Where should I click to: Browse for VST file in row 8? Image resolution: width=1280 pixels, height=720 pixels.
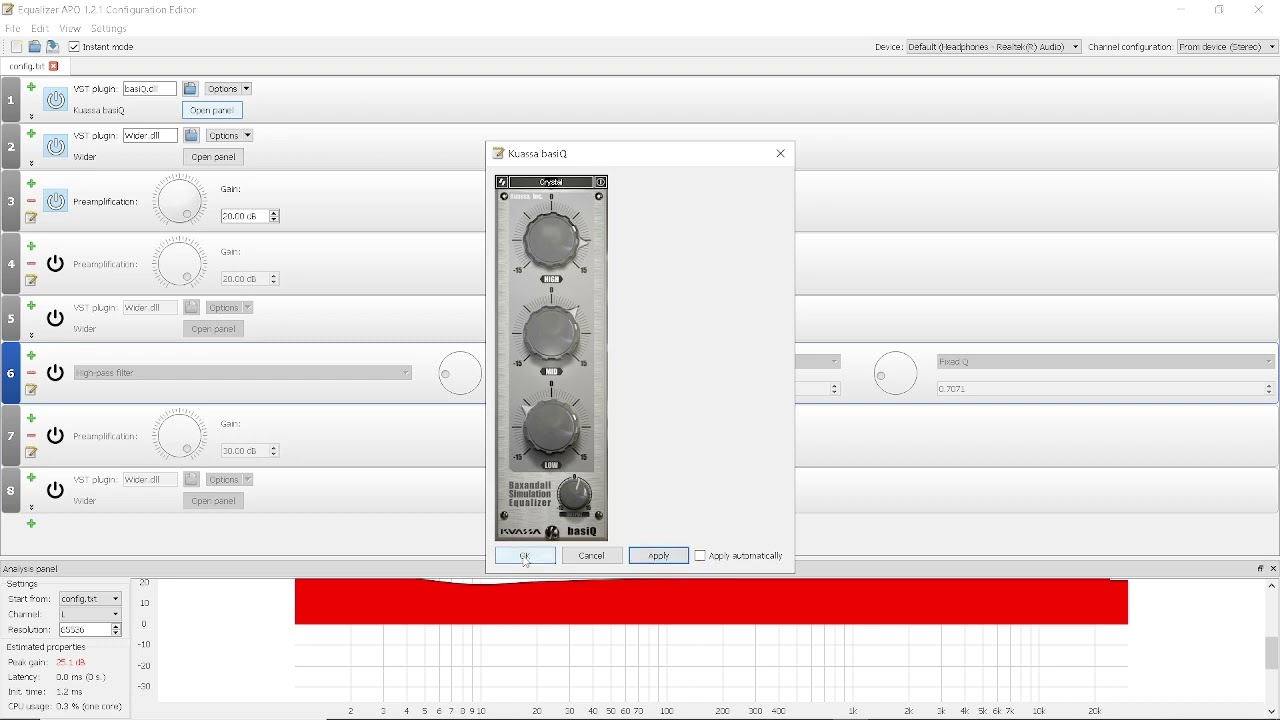pyautogui.click(x=191, y=479)
